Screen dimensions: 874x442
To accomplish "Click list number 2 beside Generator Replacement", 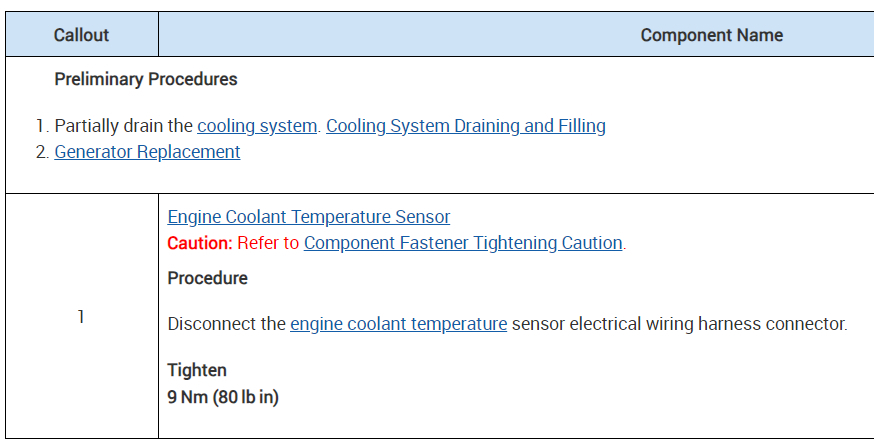I will pyautogui.click(x=42, y=152).
